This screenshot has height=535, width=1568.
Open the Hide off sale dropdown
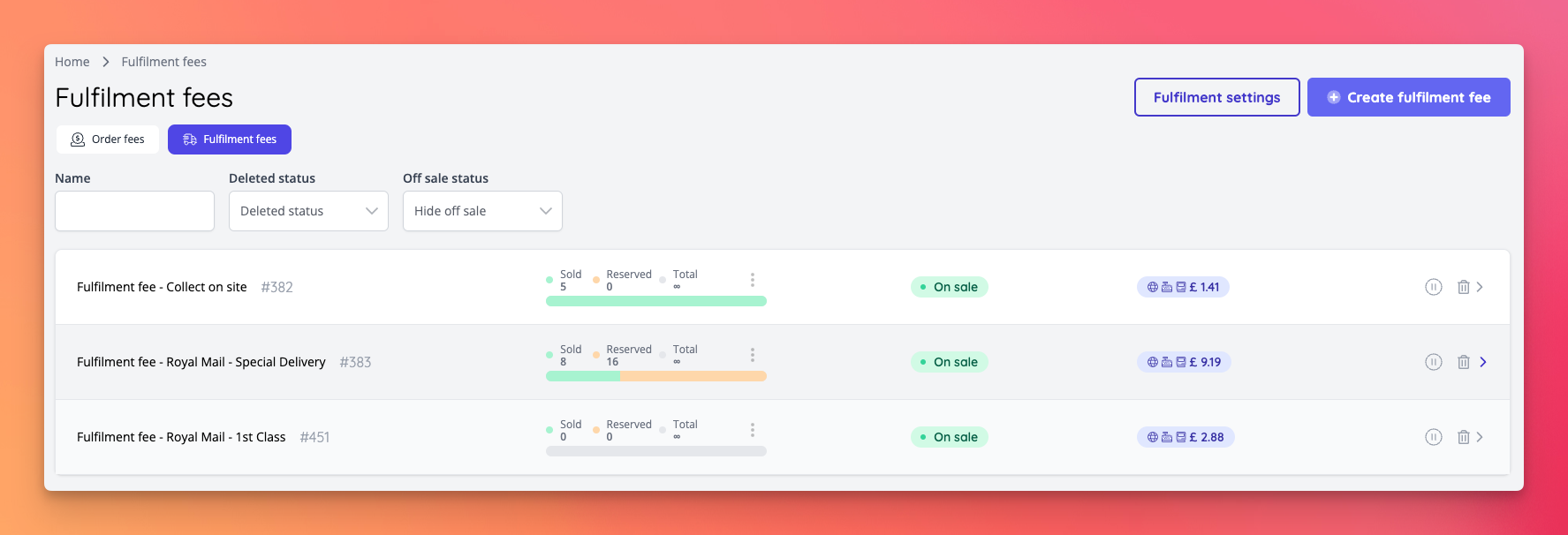coord(482,211)
